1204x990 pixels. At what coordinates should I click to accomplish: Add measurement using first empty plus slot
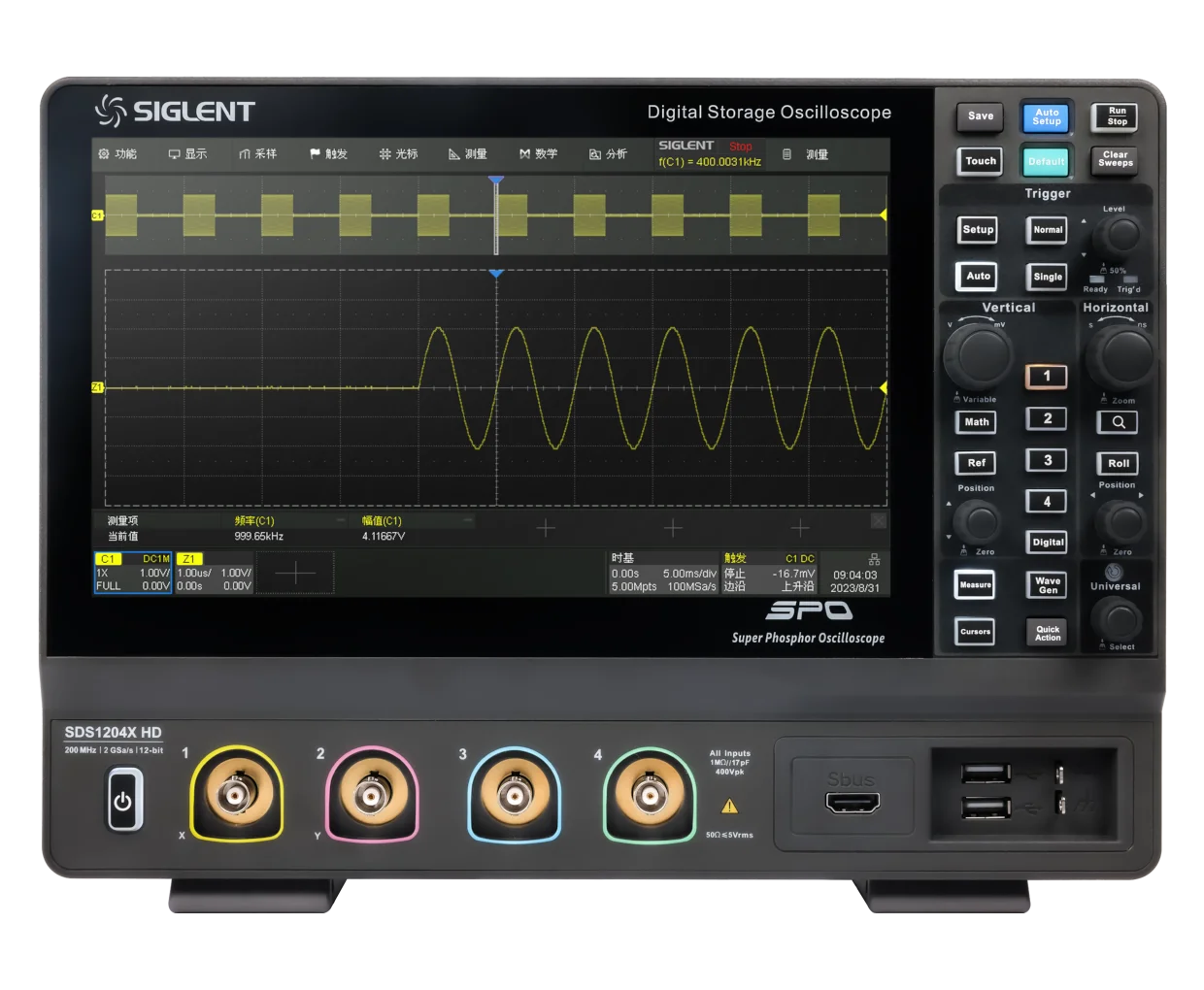tap(546, 528)
